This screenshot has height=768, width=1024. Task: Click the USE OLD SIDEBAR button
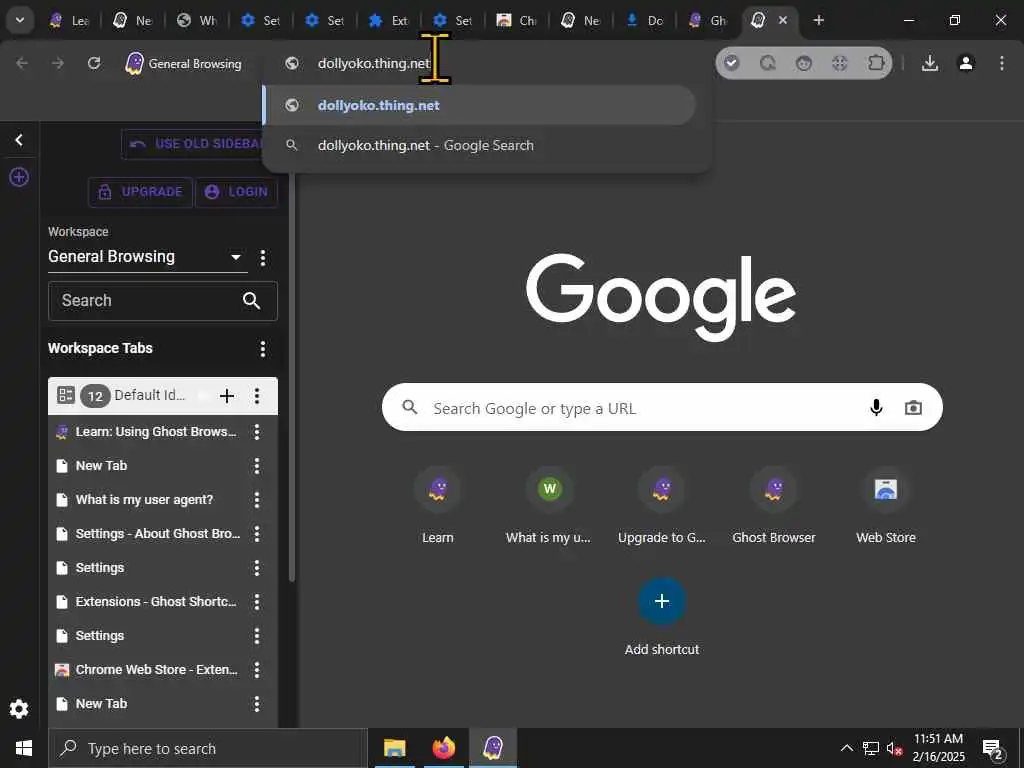[192, 144]
